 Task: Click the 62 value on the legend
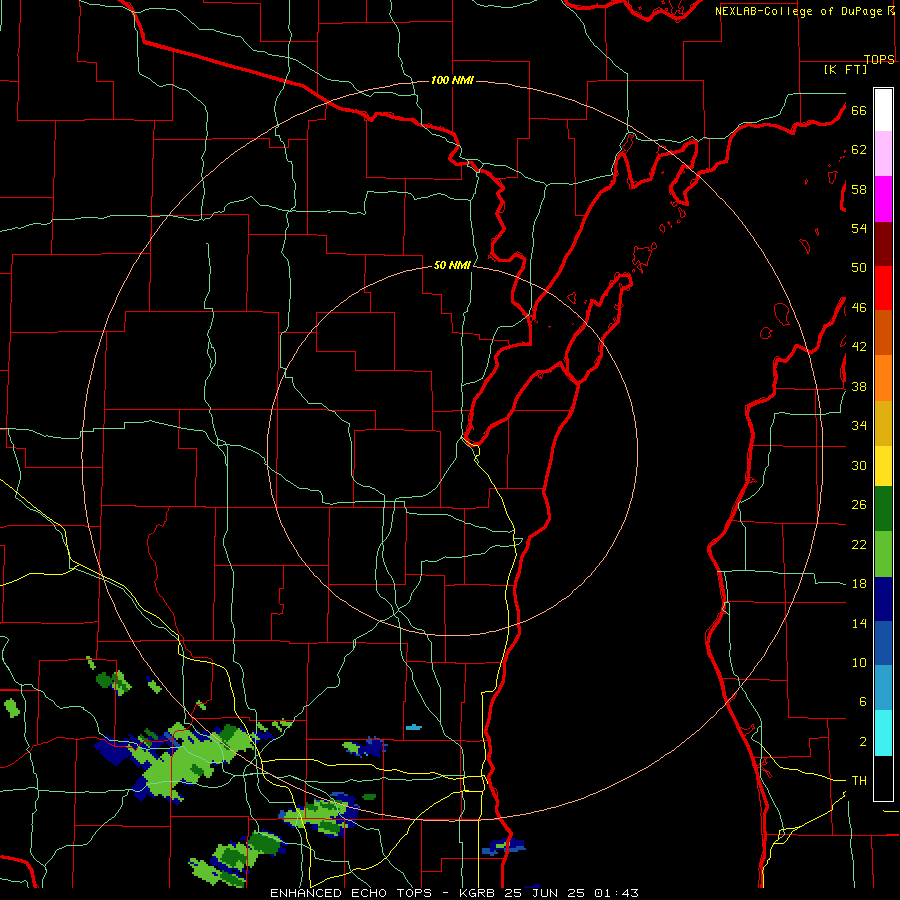point(859,149)
